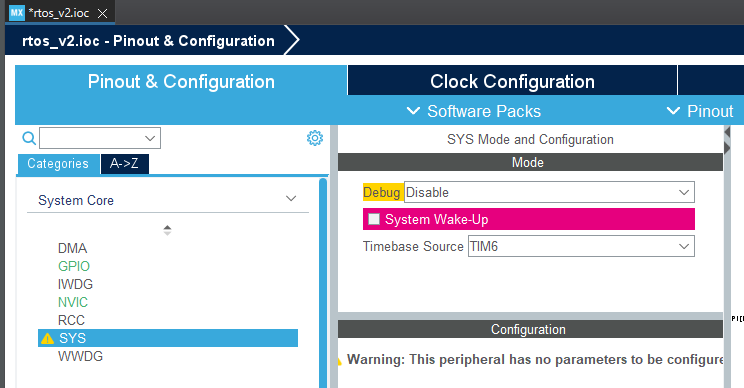Select GPIO in System Core list
This screenshot has width=744, height=388.
[74, 267]
